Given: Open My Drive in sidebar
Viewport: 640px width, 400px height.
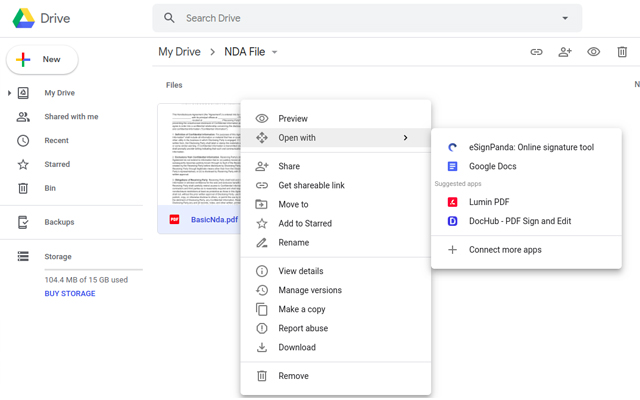Looking at the screenshot, I should tap(60, 93).
